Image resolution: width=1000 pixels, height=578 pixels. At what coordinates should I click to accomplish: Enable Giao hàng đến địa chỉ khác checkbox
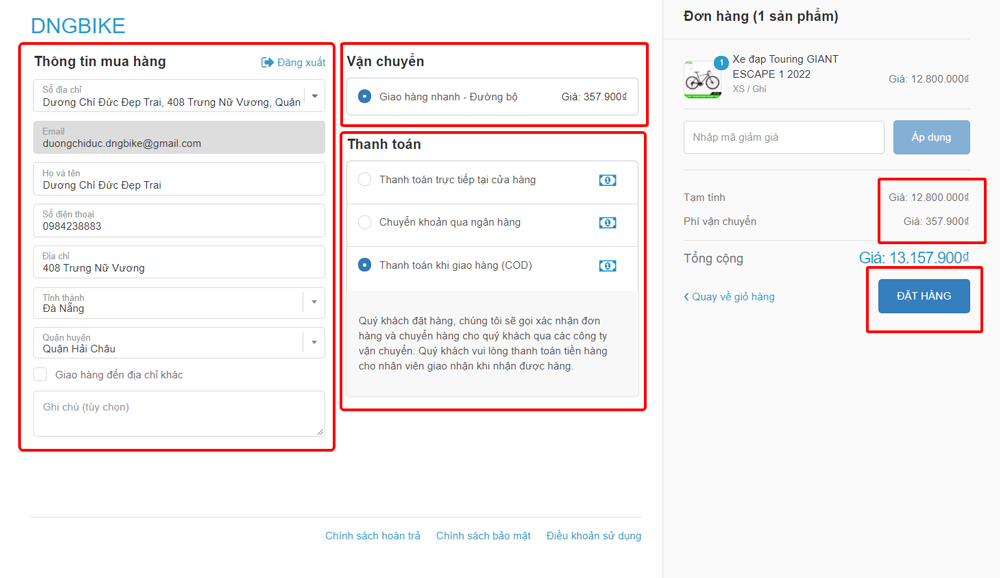pos(41,375)
